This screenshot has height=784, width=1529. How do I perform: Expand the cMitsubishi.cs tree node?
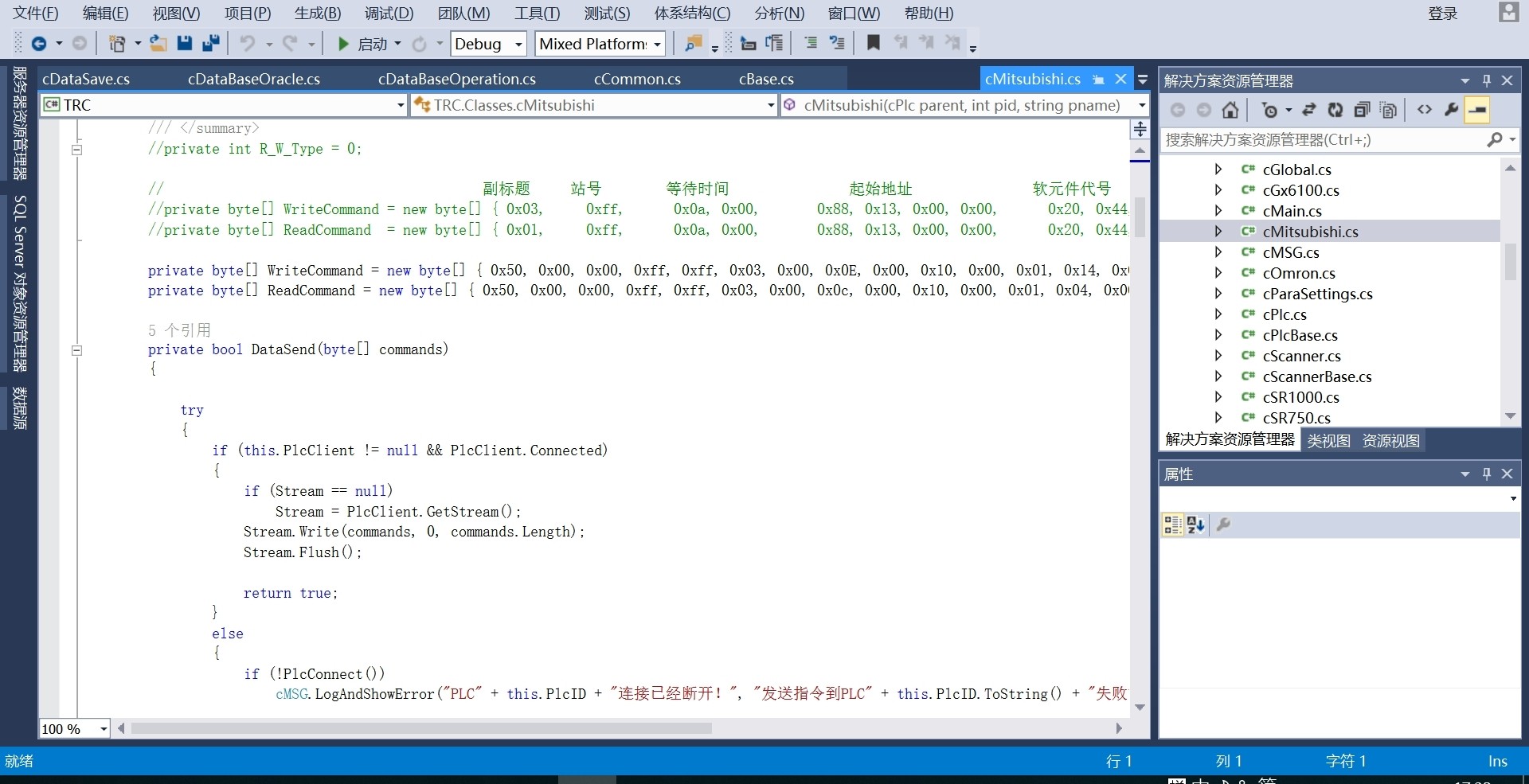pos(1218,231)
